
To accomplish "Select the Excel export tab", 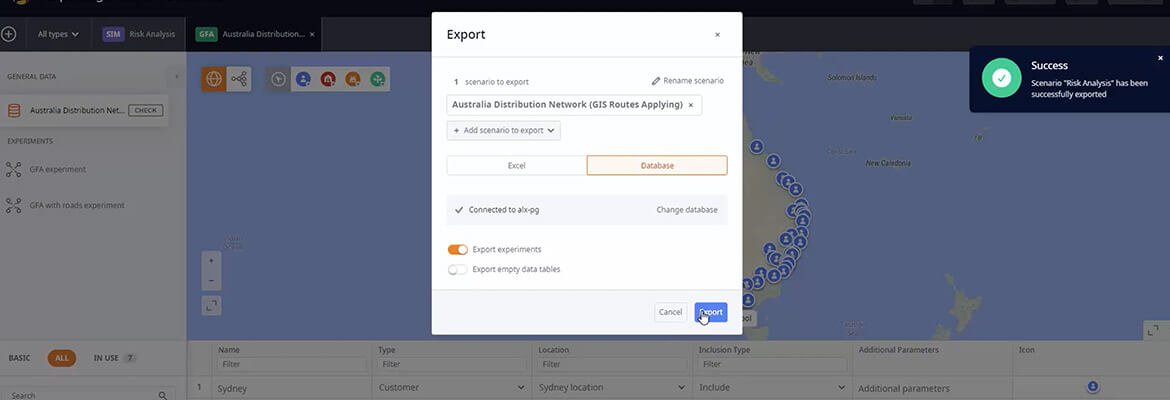I will point(516,165).
